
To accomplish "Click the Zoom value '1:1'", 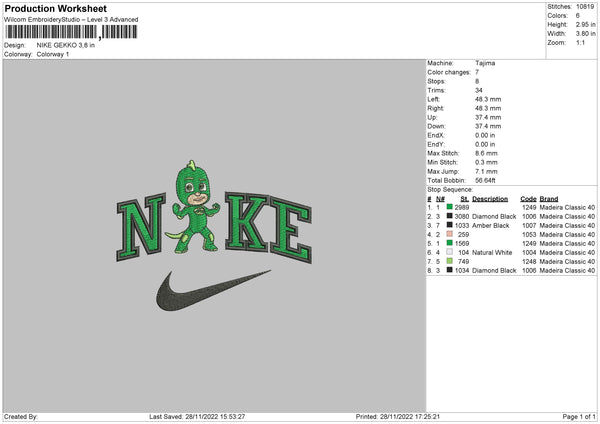I will (580, 42).
